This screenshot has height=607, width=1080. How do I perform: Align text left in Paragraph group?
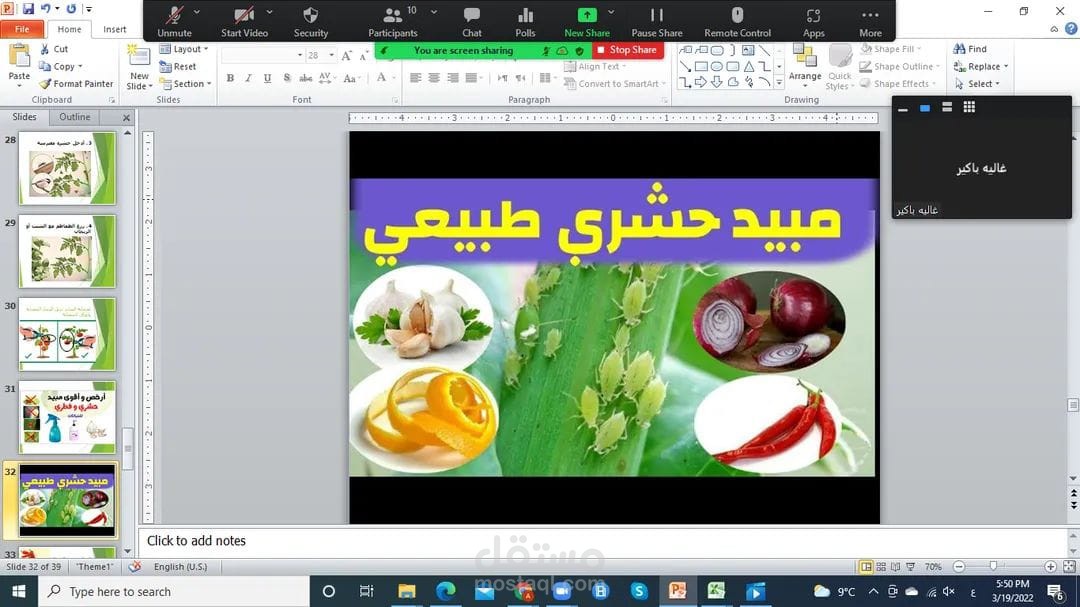(x=415, y=78)
